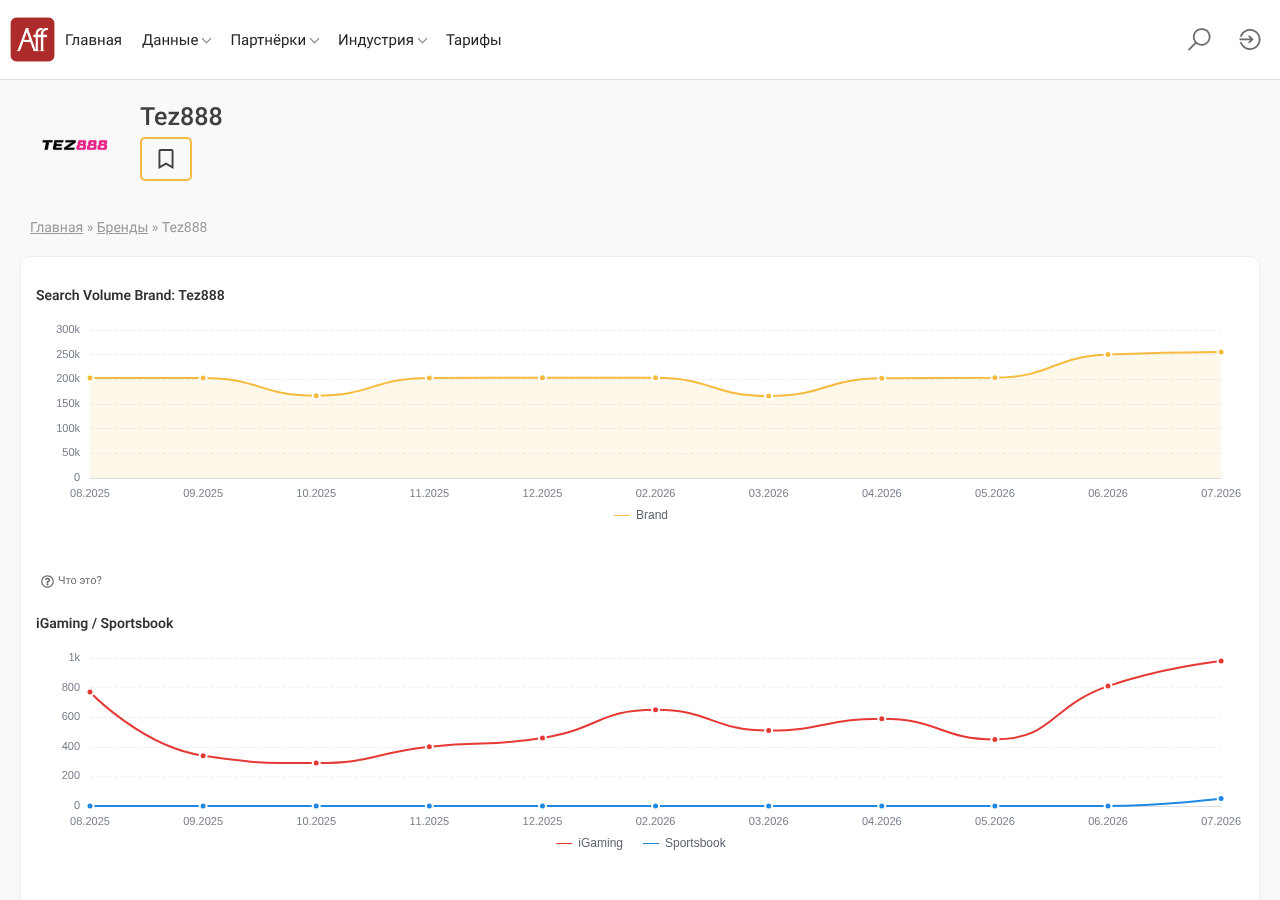Image resolution: width=1280 pixels, height=900 pixels.
Task: Follow the Бренды breadcrumb link
Action: click(122, 227)
